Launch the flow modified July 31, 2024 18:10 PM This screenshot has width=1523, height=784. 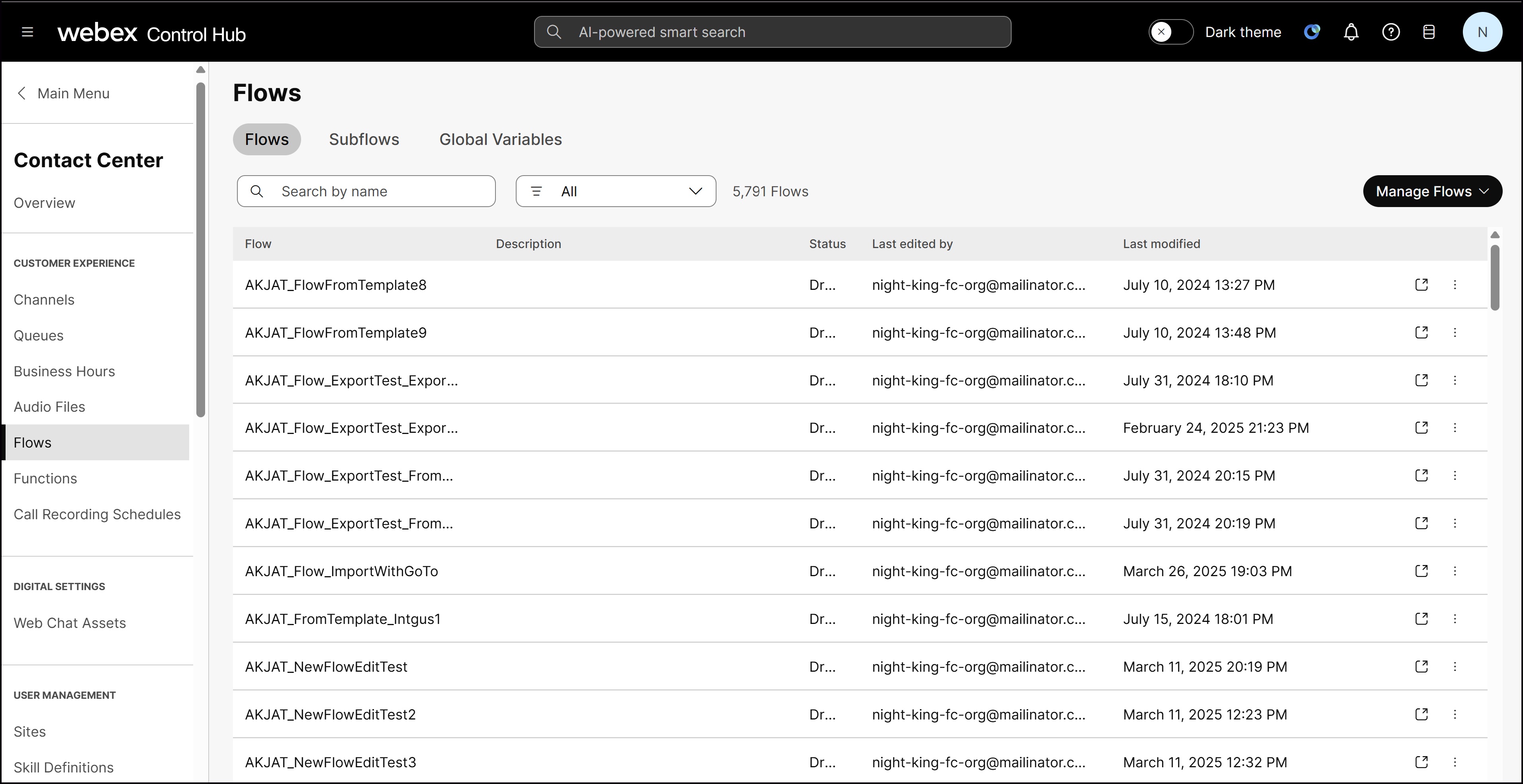[1421, 380]
